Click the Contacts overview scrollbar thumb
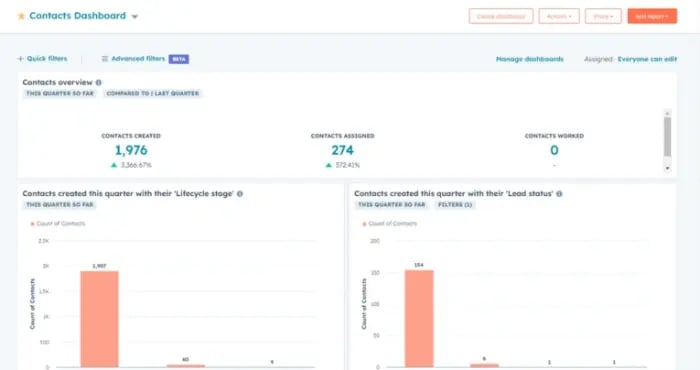The width and height of the screenshot is (700, 370). (667, 137)
